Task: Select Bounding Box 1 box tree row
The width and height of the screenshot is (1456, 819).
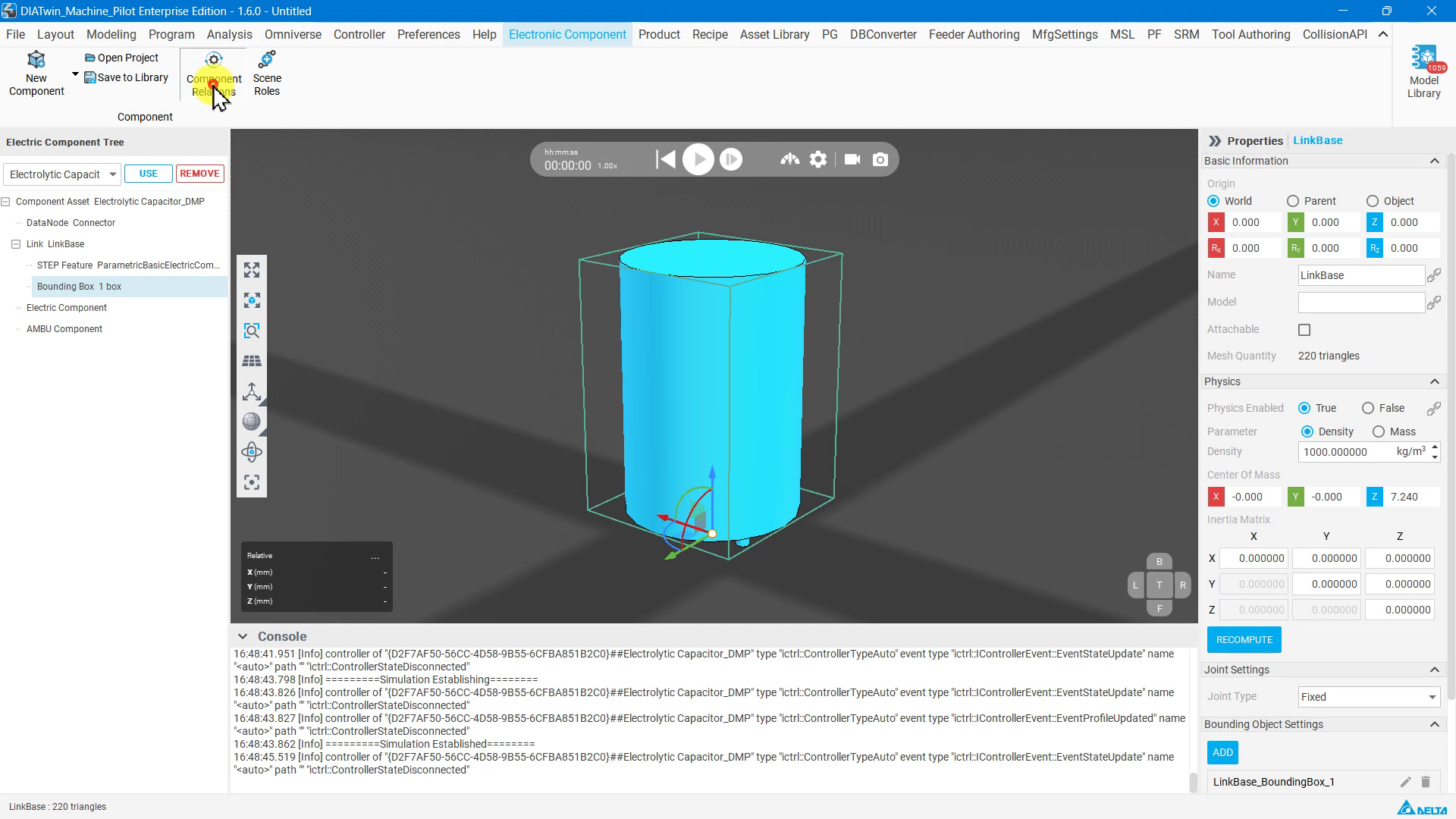Action: pos(129,287)
